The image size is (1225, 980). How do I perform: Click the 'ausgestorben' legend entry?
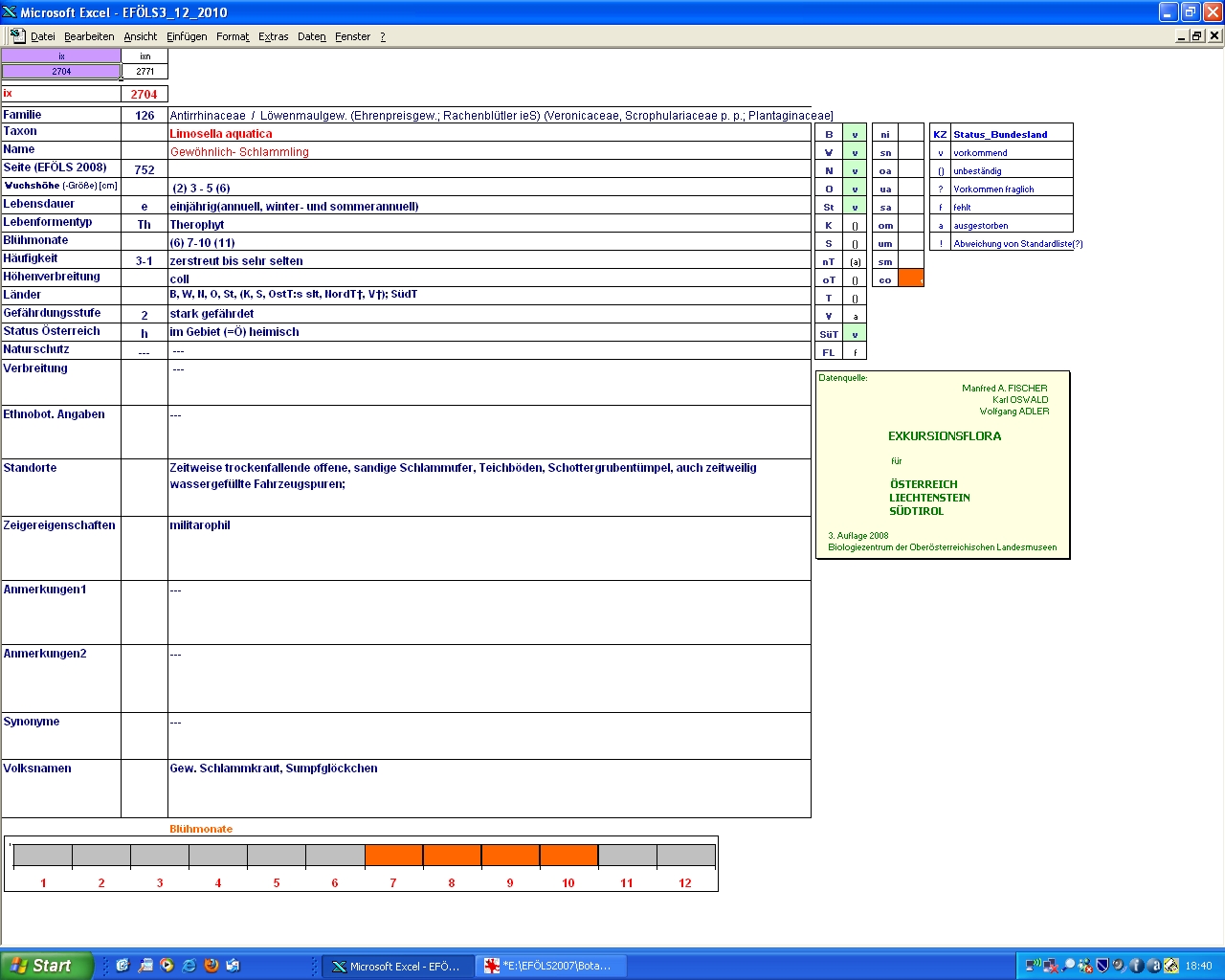click(x=1012, y=225)
